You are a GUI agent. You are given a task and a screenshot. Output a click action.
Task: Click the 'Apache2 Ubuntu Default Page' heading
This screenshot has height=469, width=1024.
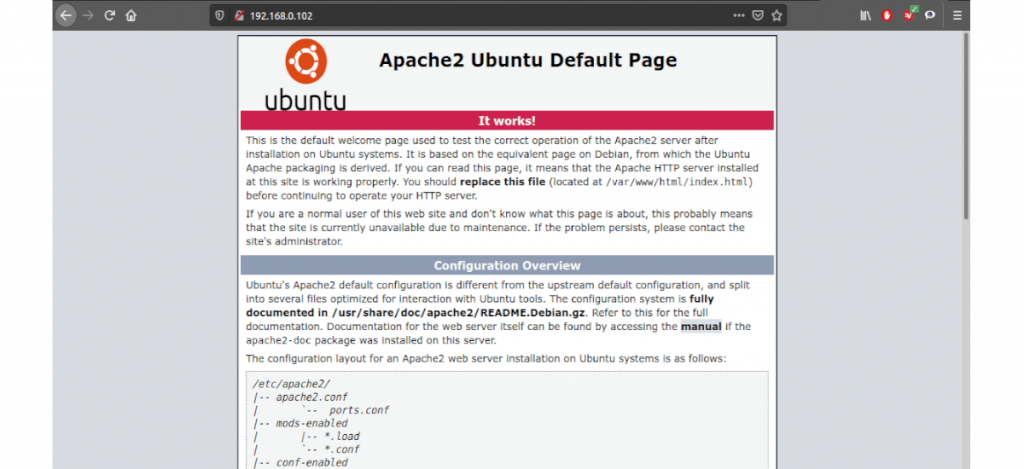(528, 60)
